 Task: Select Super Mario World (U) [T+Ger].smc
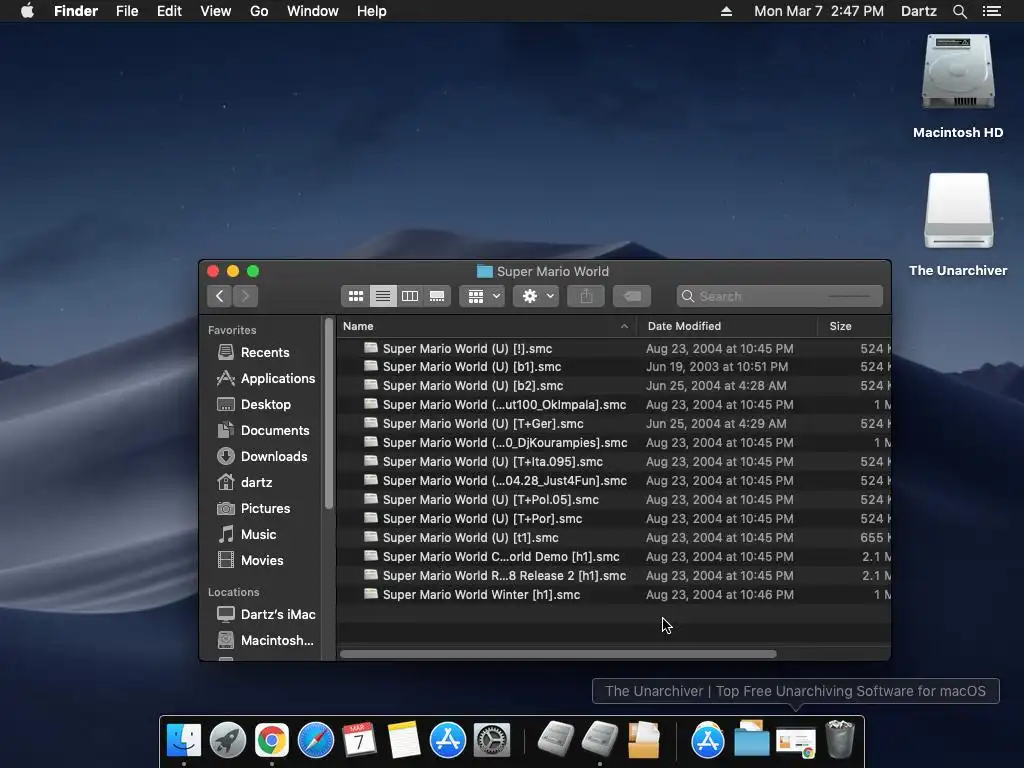pos(614,424)
